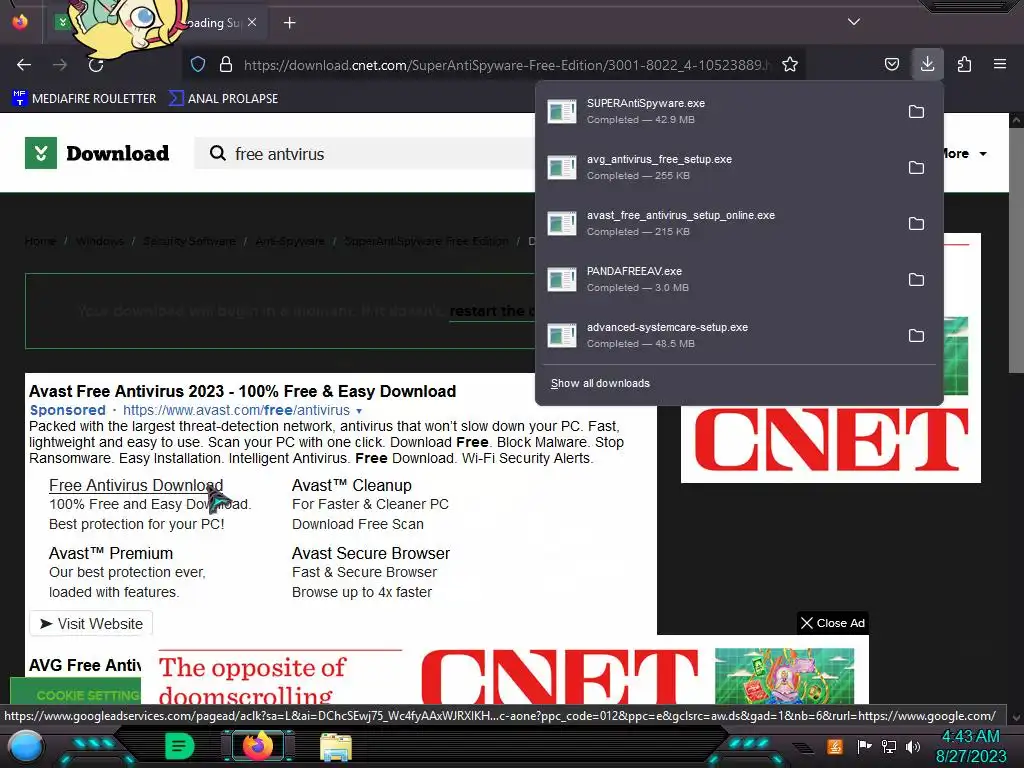Open the Start orb on taskbar

coord(26,746)
